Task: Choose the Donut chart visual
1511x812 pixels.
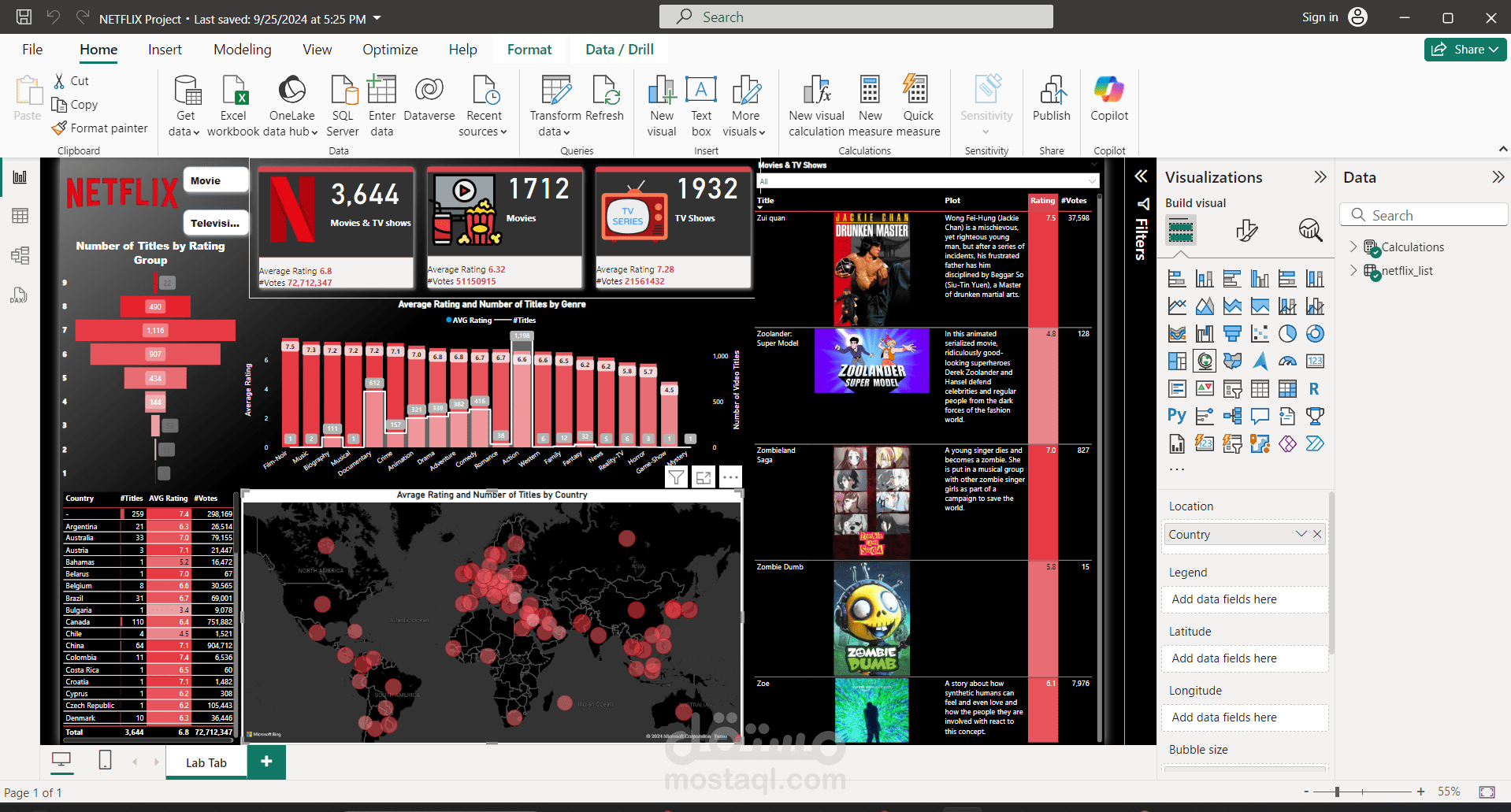Action: pos(1315,334)
